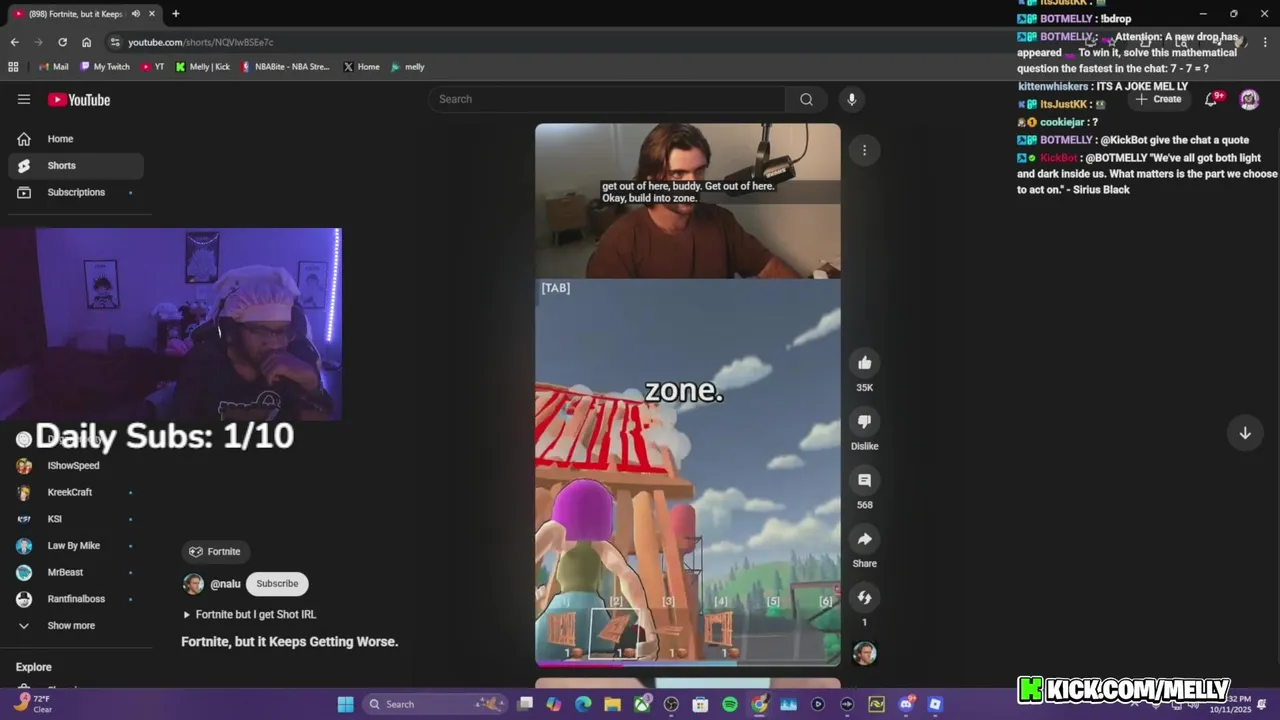Image resolution: width=1280 pixels, height=720 pixels.
Task: Open the Melly | Kick bookmark
Action: click(202, 67)
